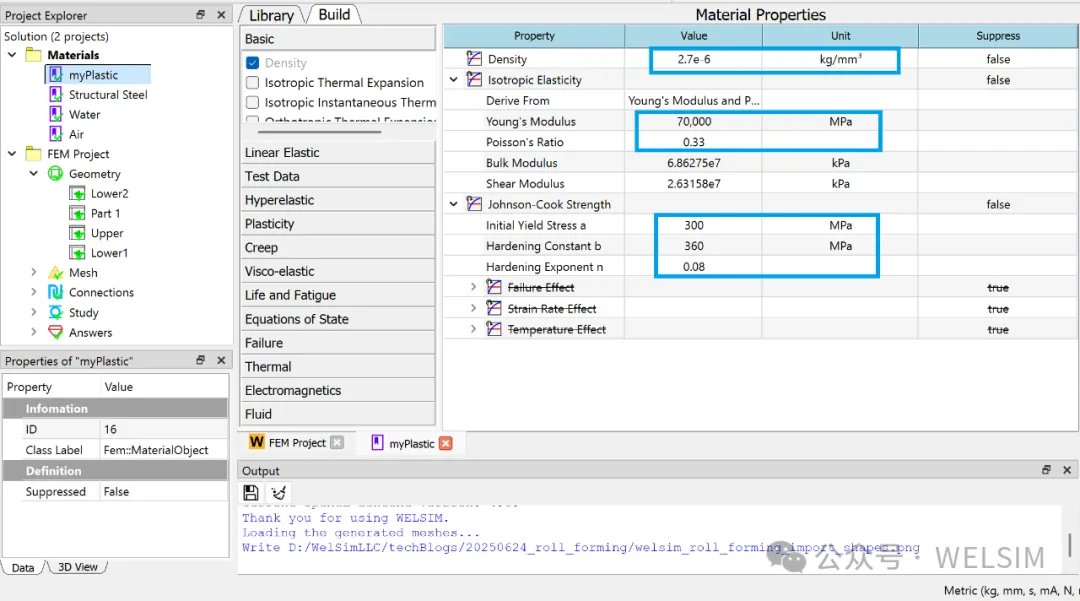The height and width of the screenshot is (601, 1080).
Task: Click the Part 1 geometry icon
Action: (x=77, y=213)
